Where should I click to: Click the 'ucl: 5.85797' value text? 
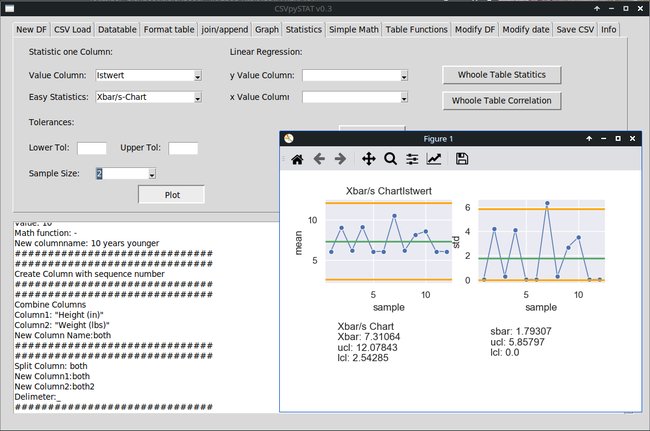pyautogui.click(x=517, y=342)
